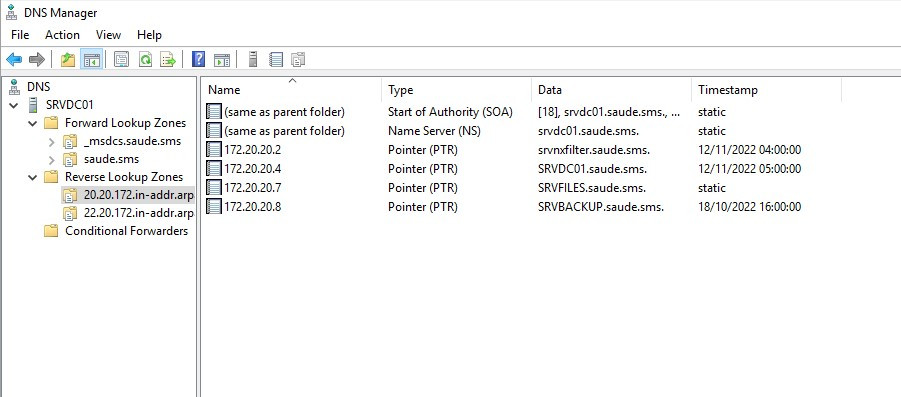Click SRVDC01.saude.sms. data cell
The image size is (901, 397).
(592, 168)
